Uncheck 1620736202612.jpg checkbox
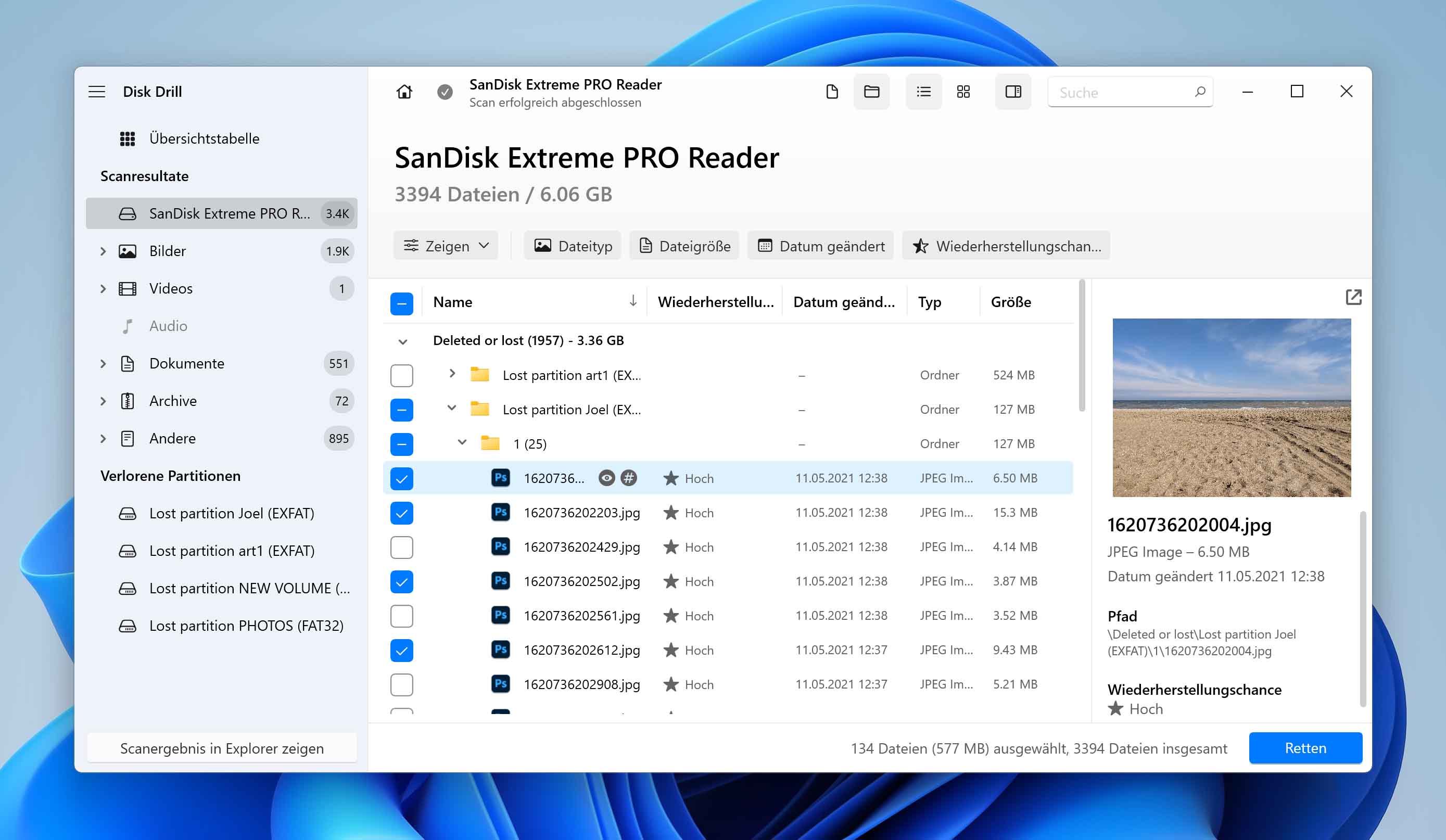 pos(402,651)
